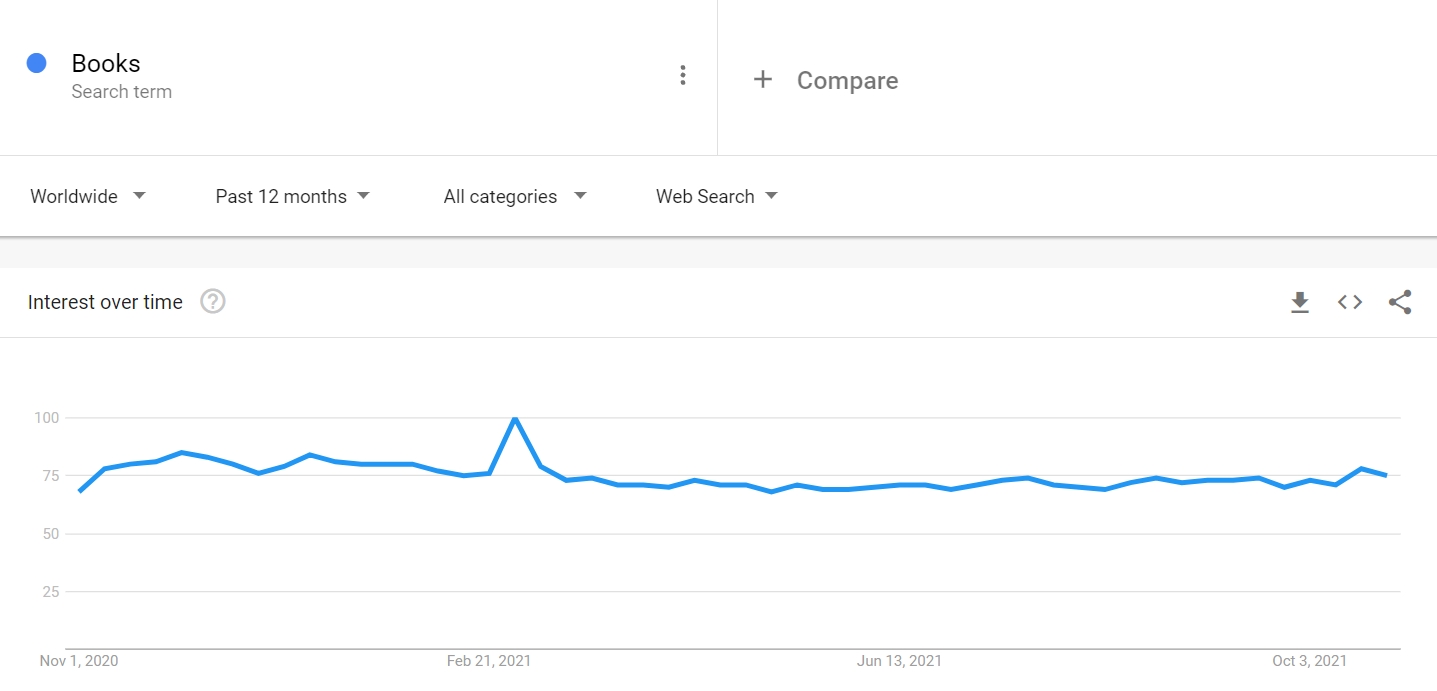Share the Interest over time chart

1399,301
